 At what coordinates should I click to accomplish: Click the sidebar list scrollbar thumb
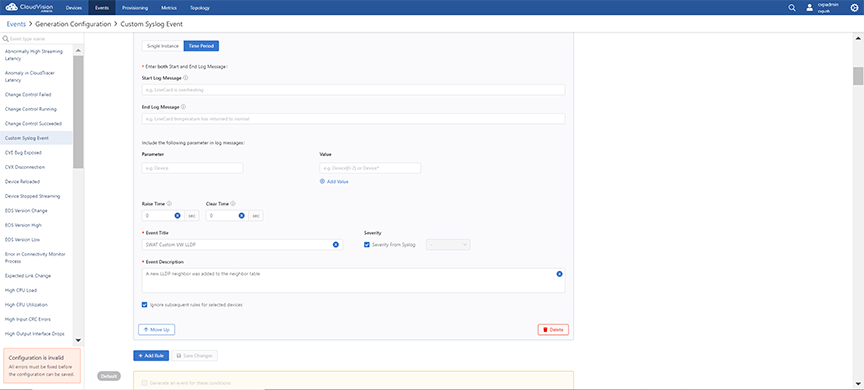point(78,111)
